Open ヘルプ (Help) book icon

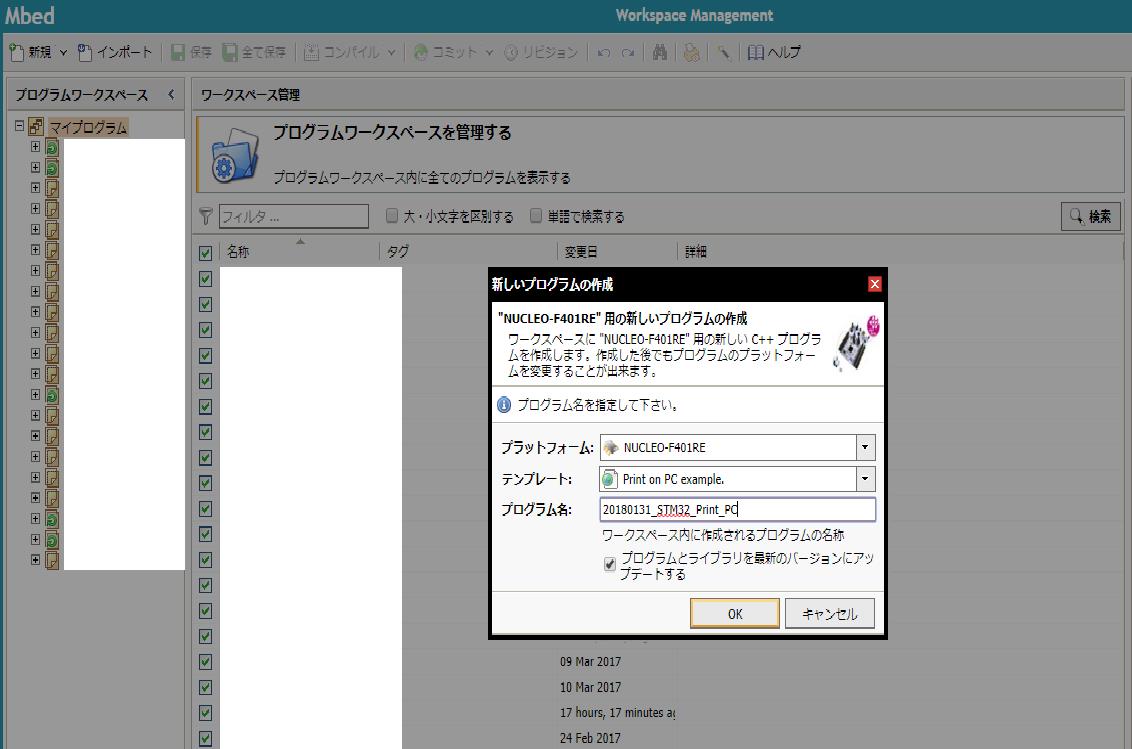pyautogui.click(x=755, y=52)
